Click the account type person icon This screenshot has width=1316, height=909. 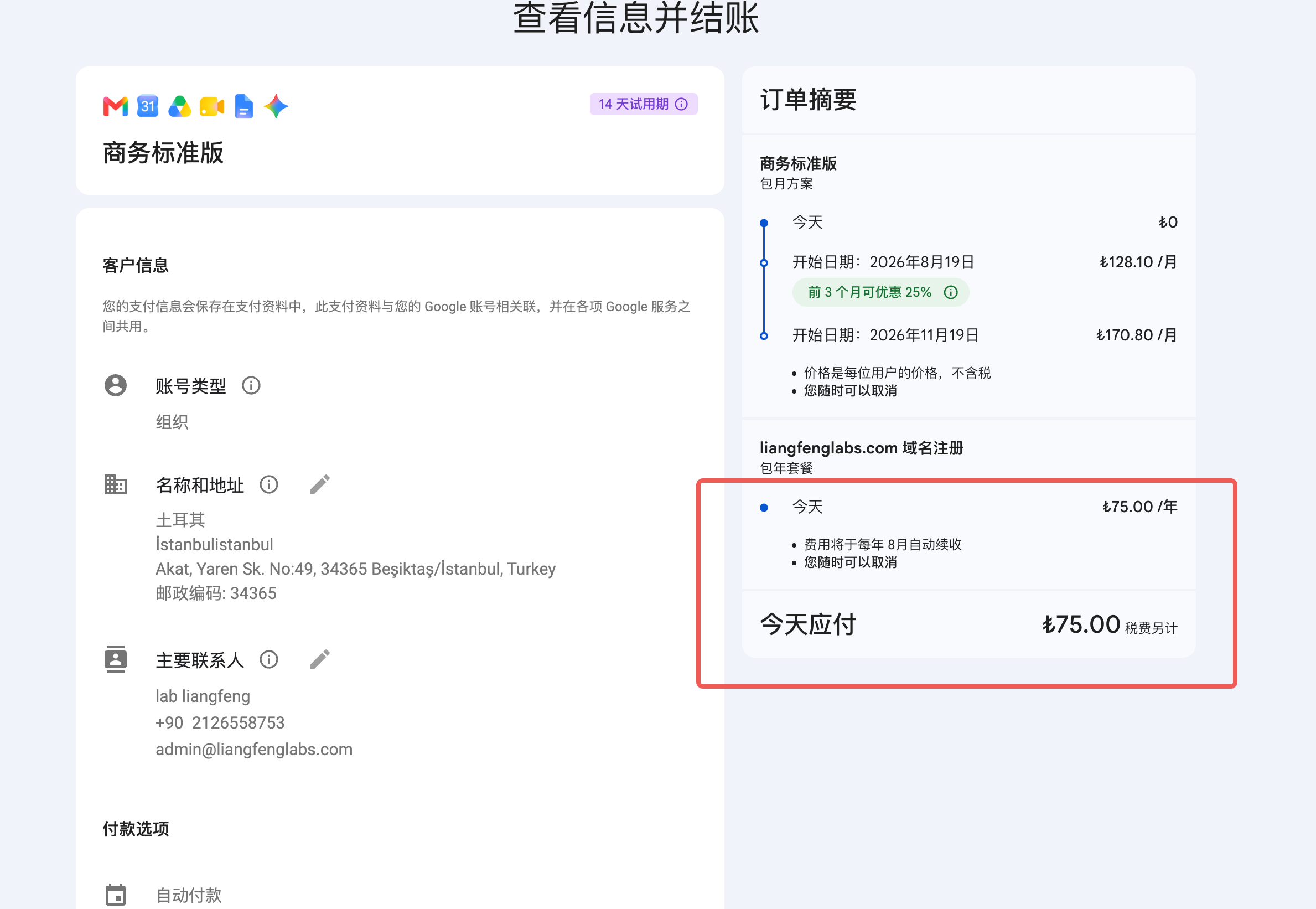(x=116, y=386)
